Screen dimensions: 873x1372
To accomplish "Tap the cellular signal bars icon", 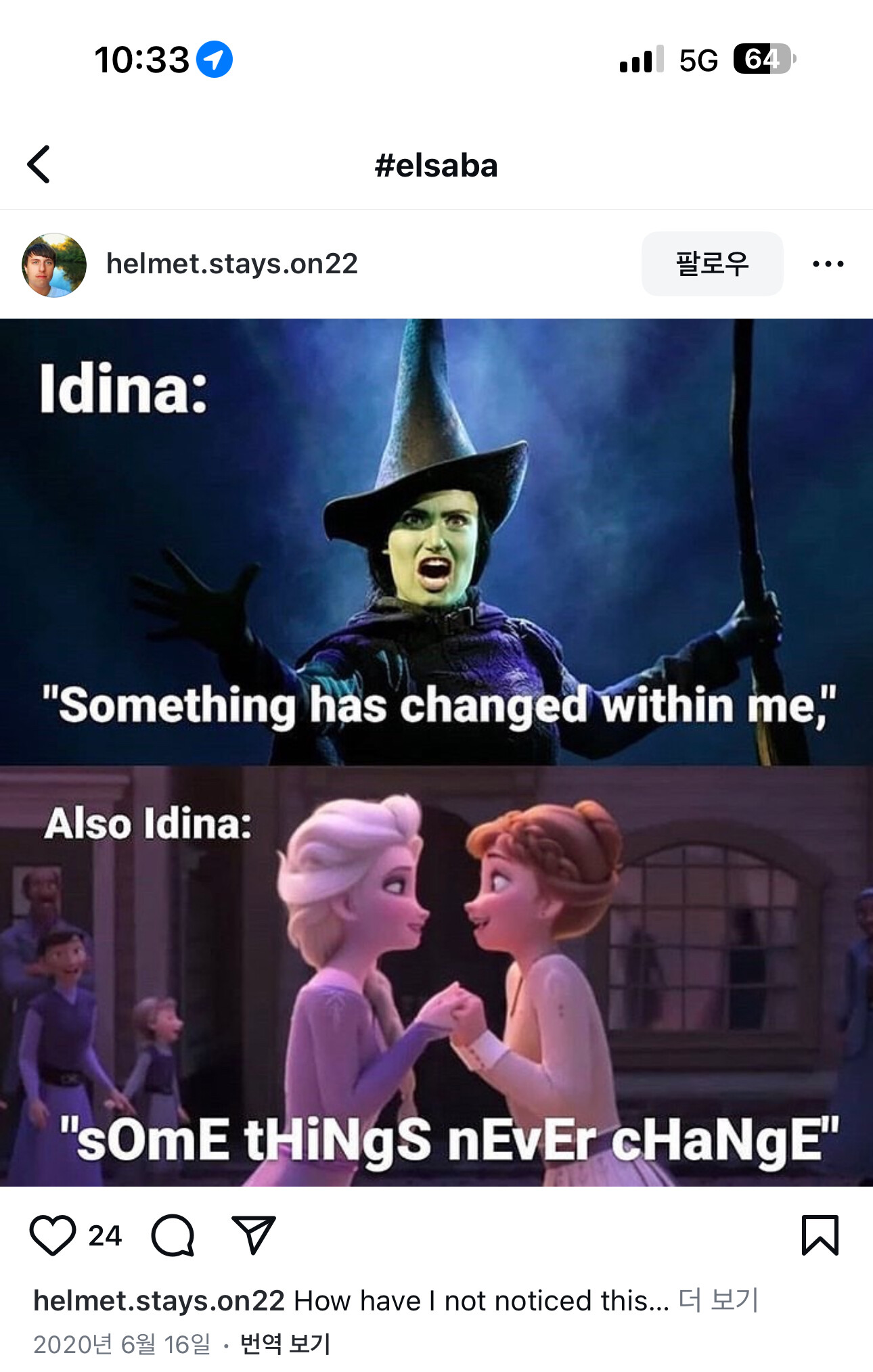I will point(642,60).
